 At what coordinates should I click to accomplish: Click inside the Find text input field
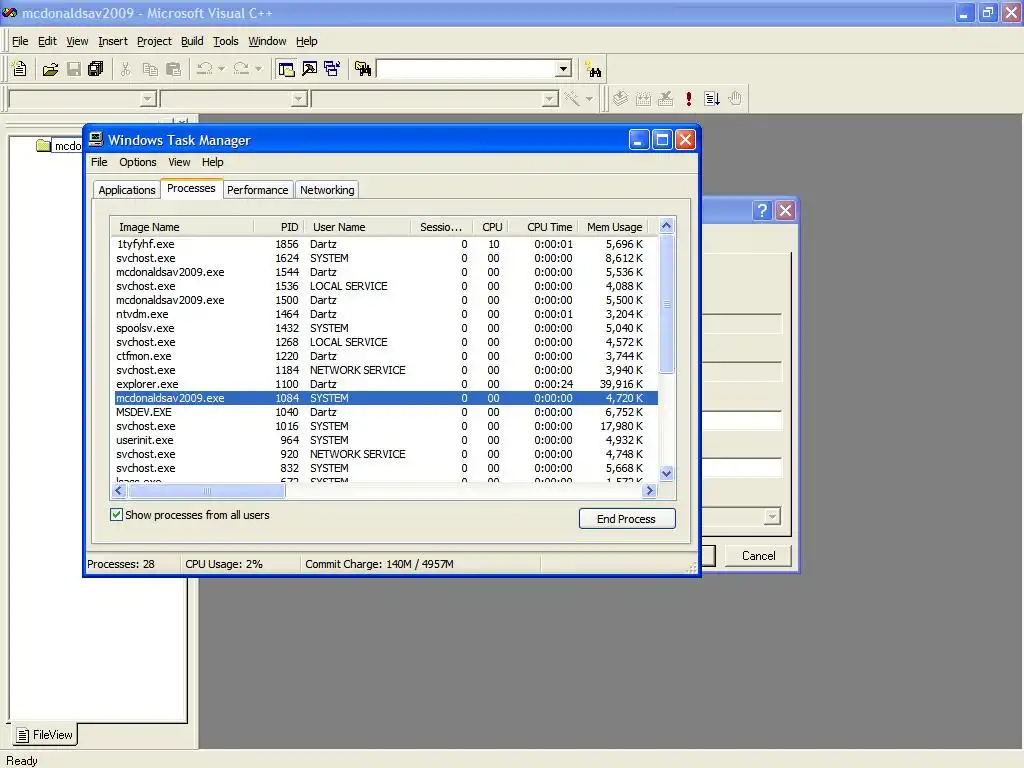click(466, 69)
